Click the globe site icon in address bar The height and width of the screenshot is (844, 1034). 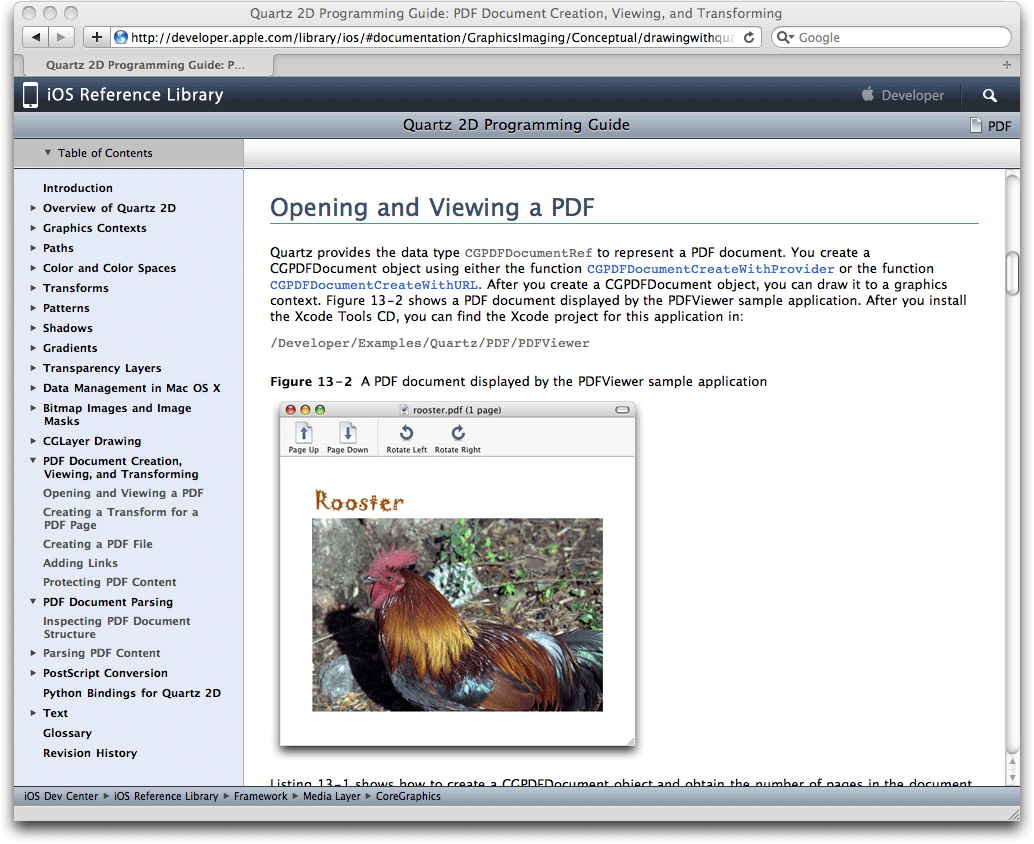pyautogui.click(x=121, y=37)
